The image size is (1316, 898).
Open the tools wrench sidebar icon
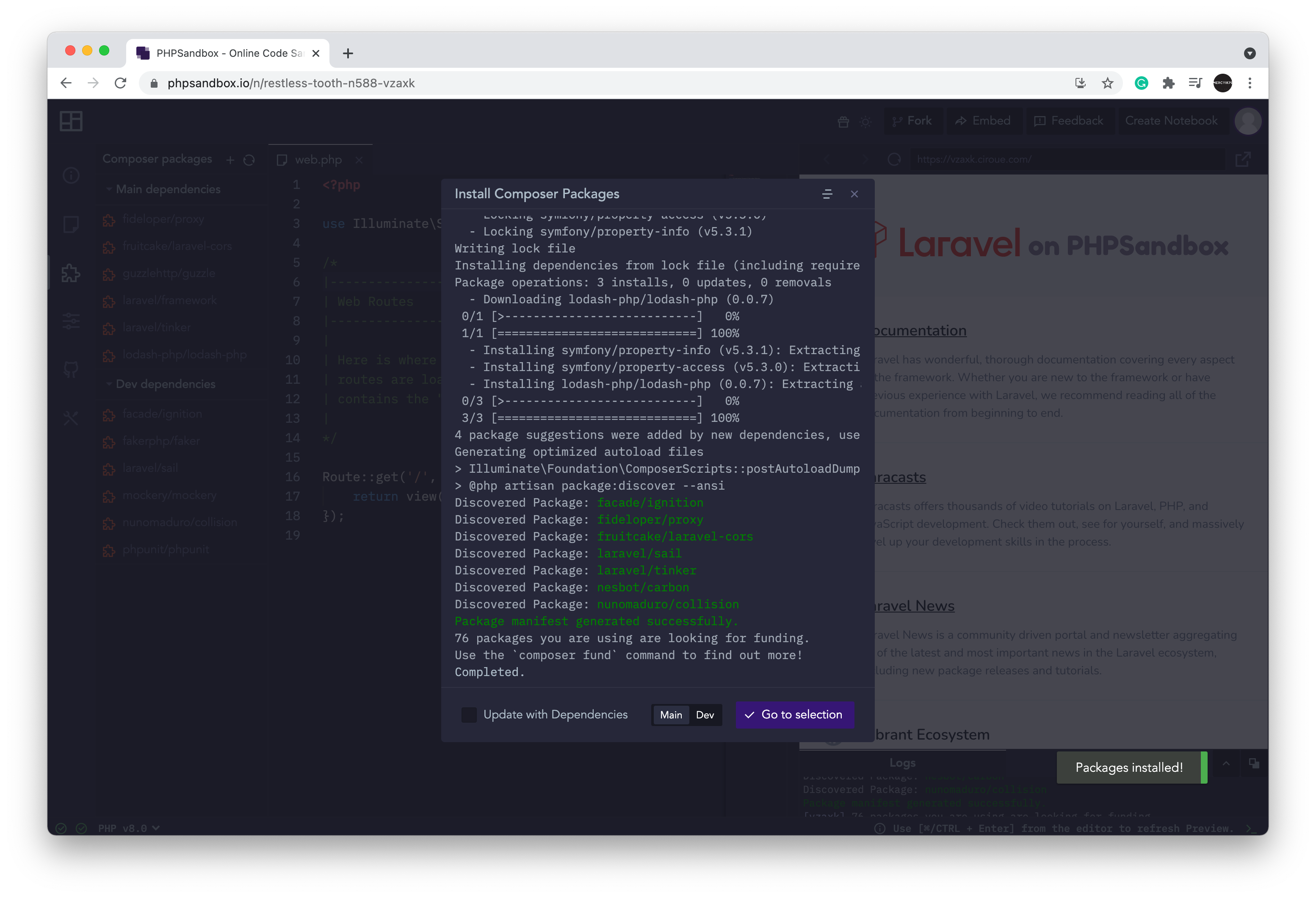(71, 419)
